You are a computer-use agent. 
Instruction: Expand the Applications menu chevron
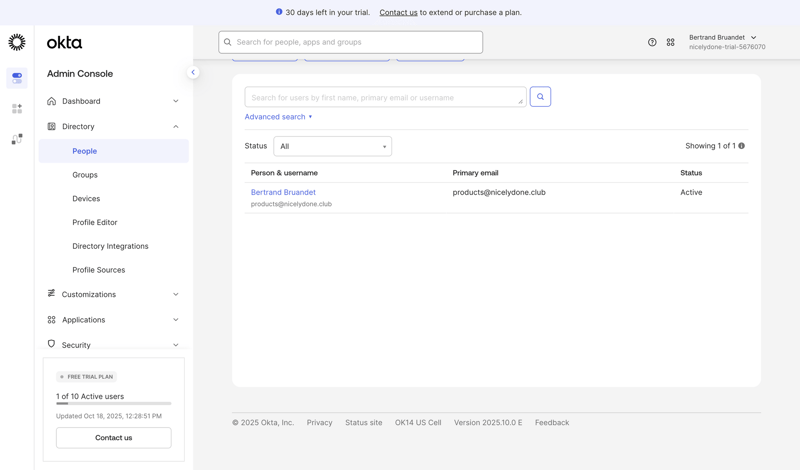(176, 320)
